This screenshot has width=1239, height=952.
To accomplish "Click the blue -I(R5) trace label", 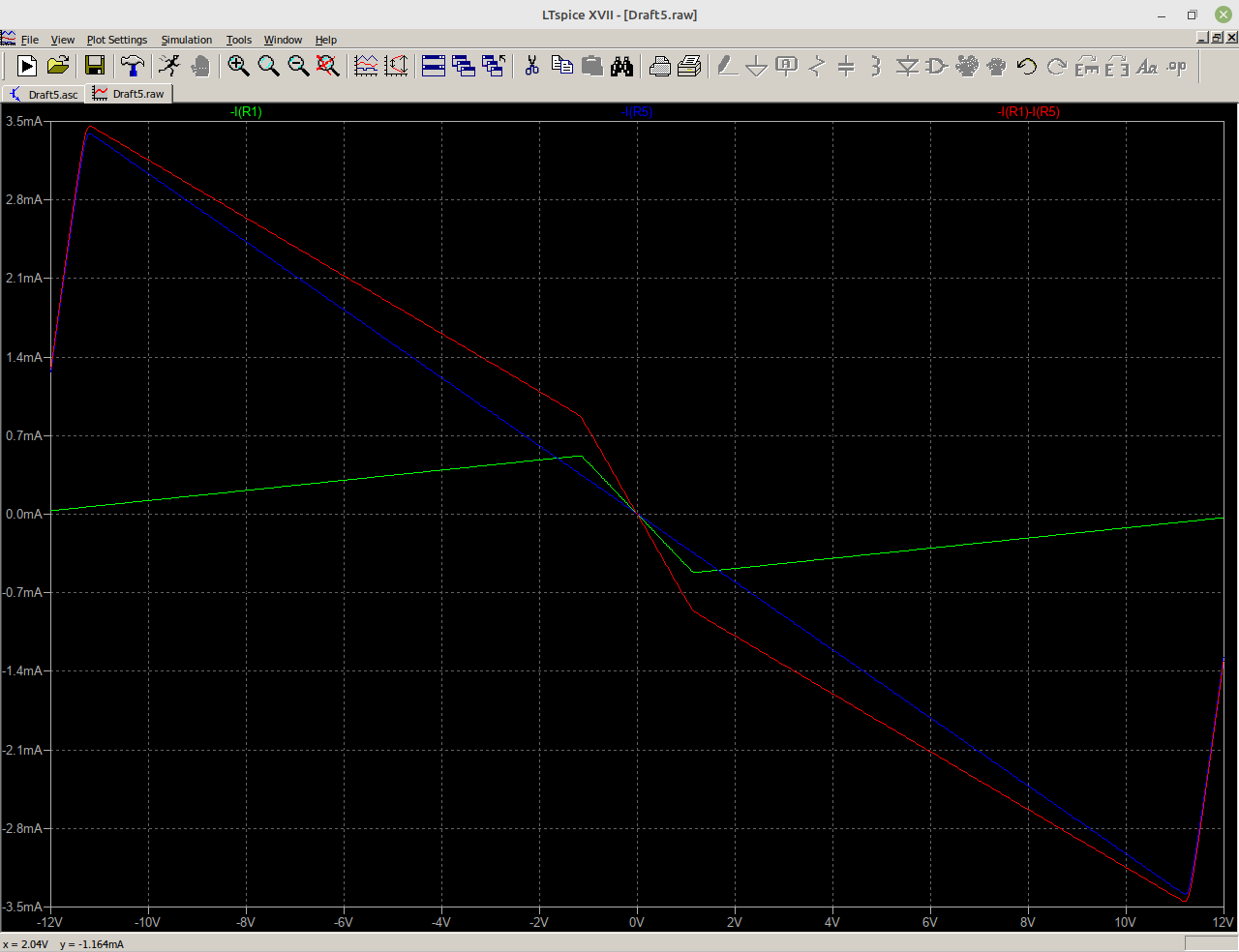I will pyautogui.click(x=637, y=112).
